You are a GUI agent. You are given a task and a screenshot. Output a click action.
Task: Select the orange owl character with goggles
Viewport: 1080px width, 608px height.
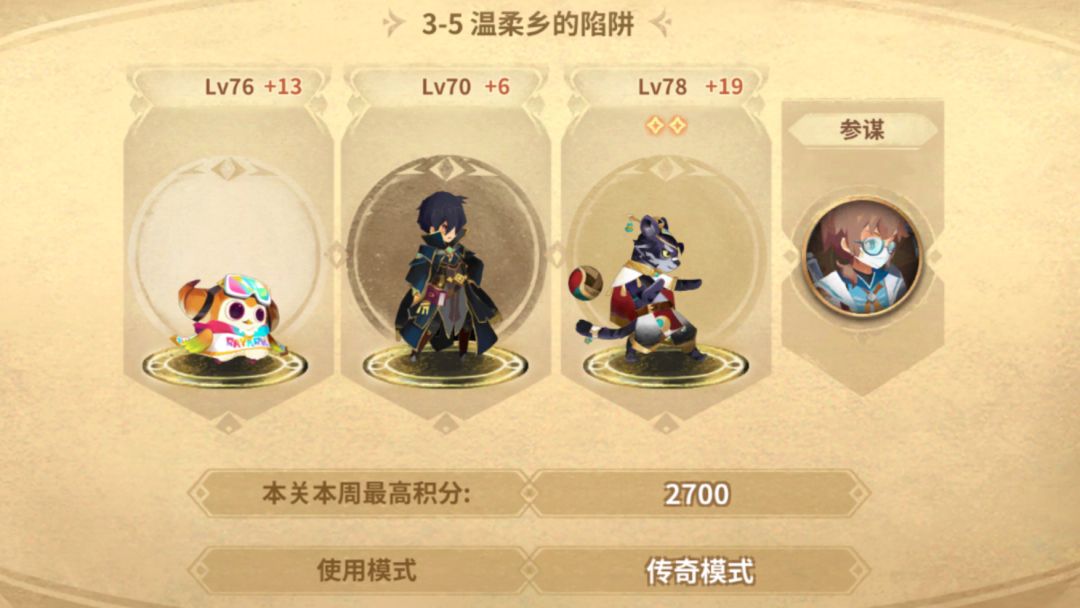point(227,317)
